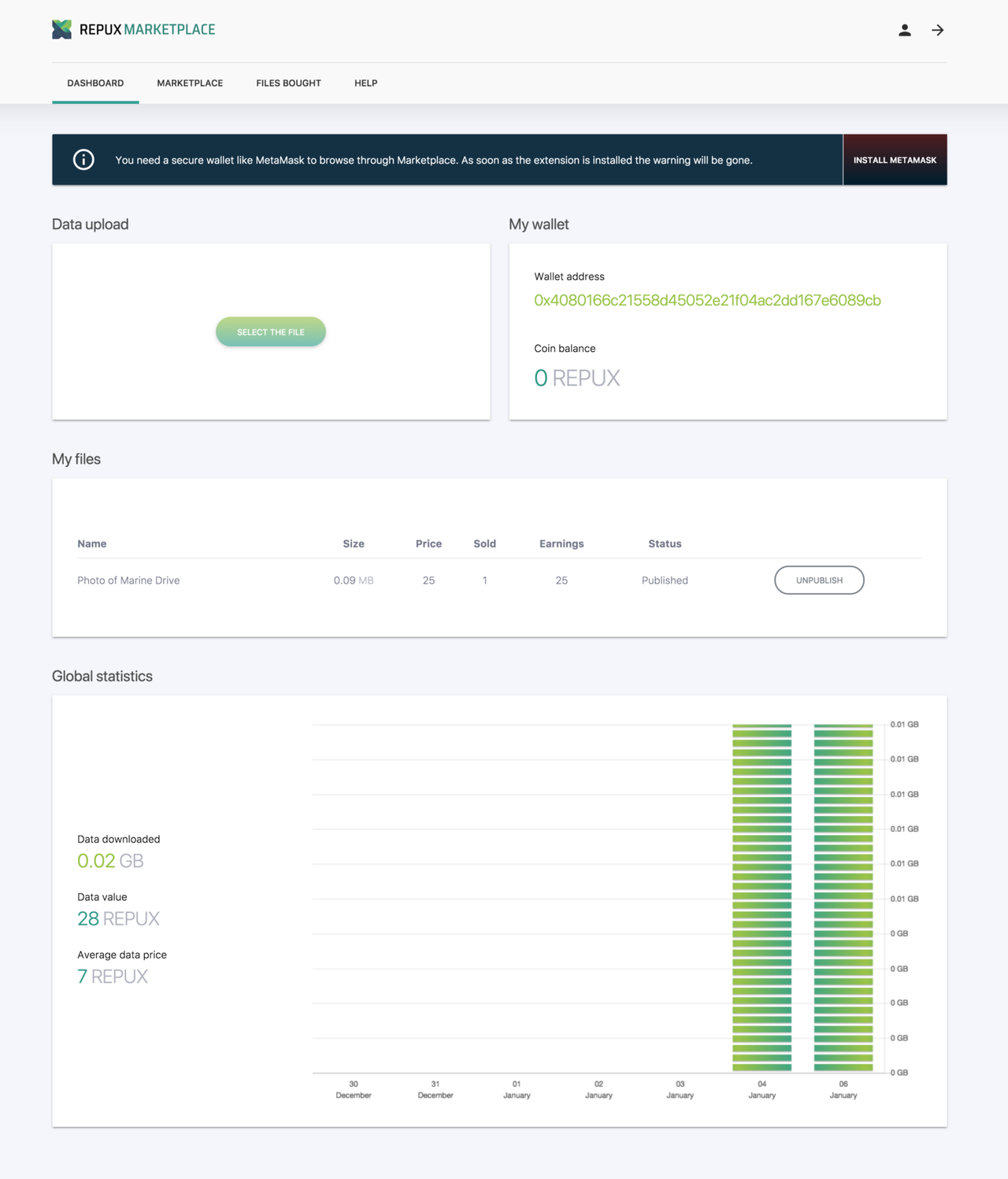This screenshot has width=1008, height=1179.
Task: Click the 28 REPUX data value
Action: [118, 918]
